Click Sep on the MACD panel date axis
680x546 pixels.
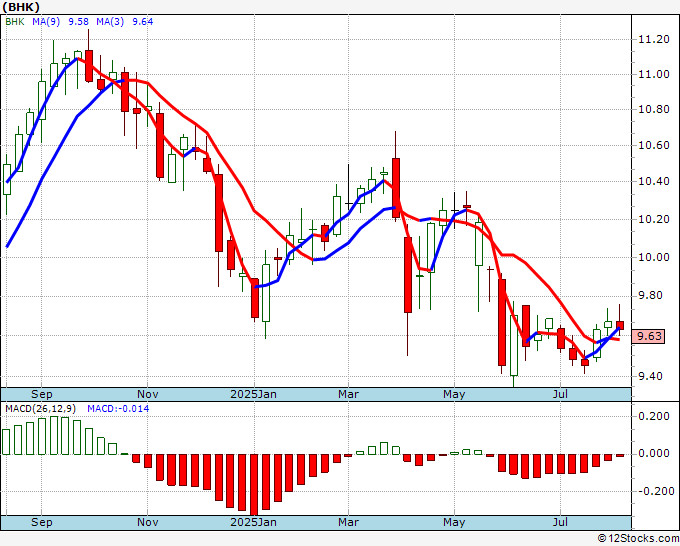click(42, 522)
